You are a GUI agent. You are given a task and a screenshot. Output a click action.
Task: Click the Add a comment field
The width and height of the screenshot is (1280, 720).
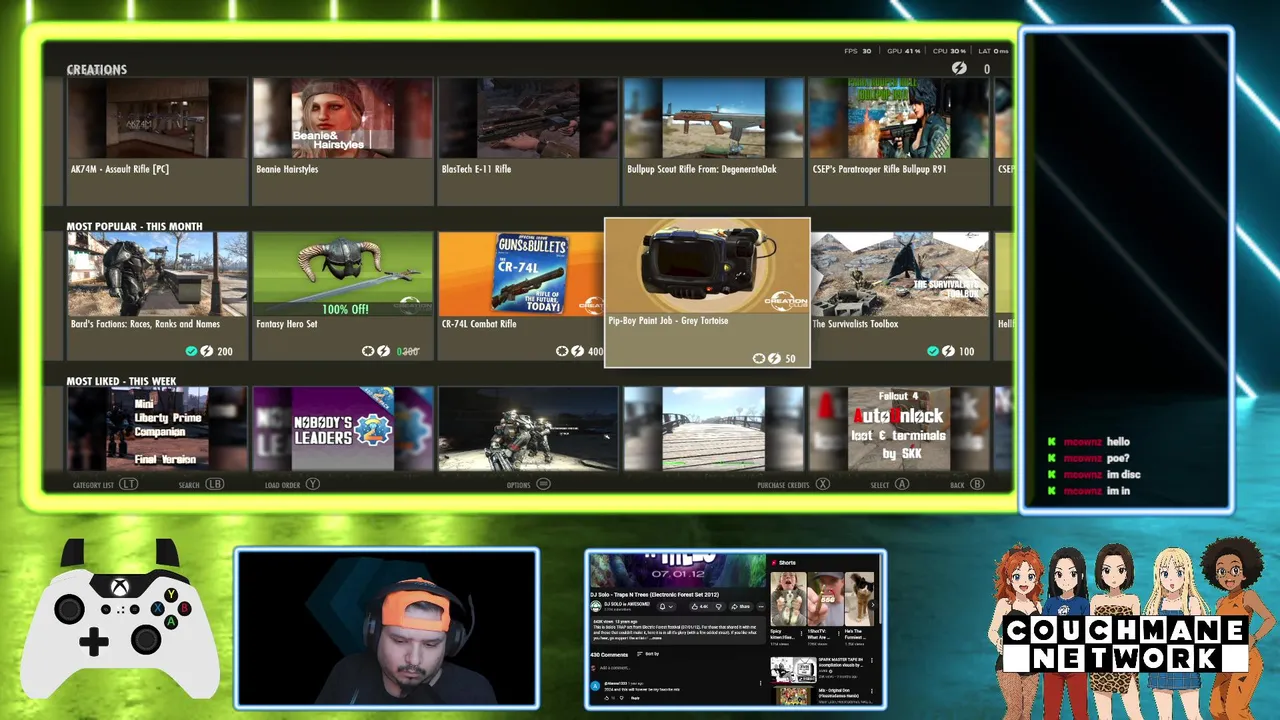click(615, 668)
